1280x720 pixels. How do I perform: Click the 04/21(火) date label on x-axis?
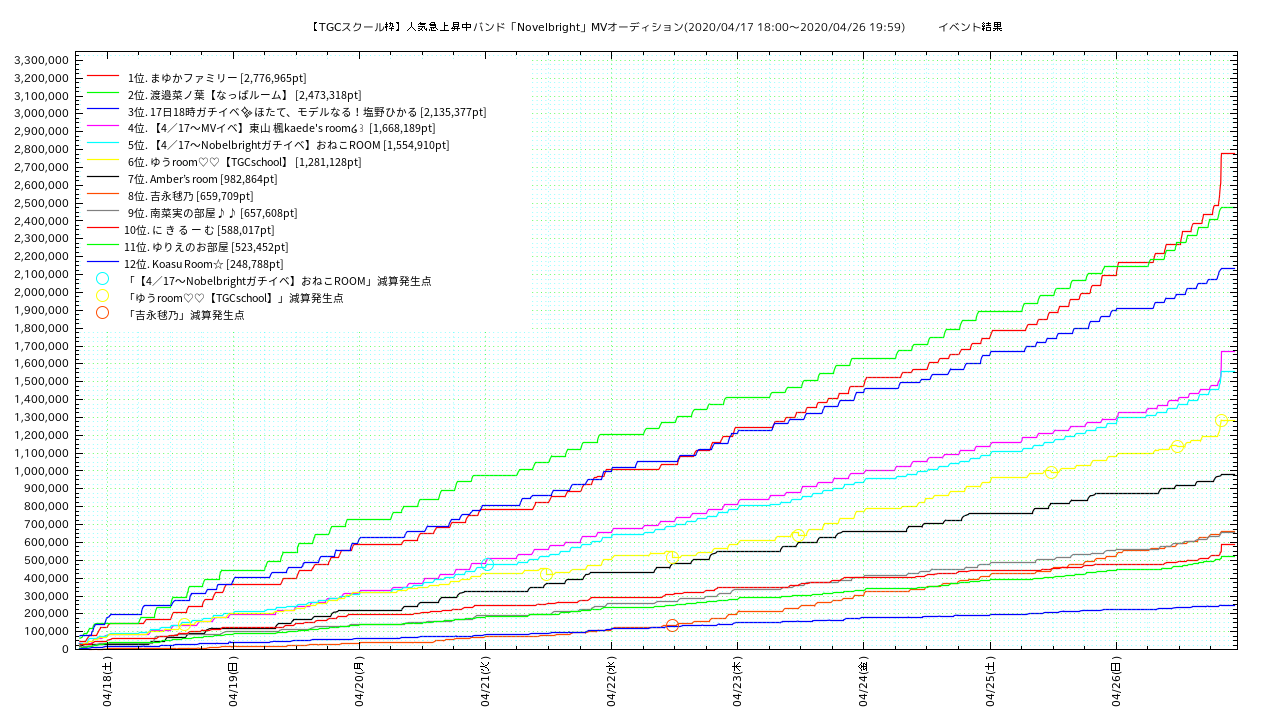486,681
